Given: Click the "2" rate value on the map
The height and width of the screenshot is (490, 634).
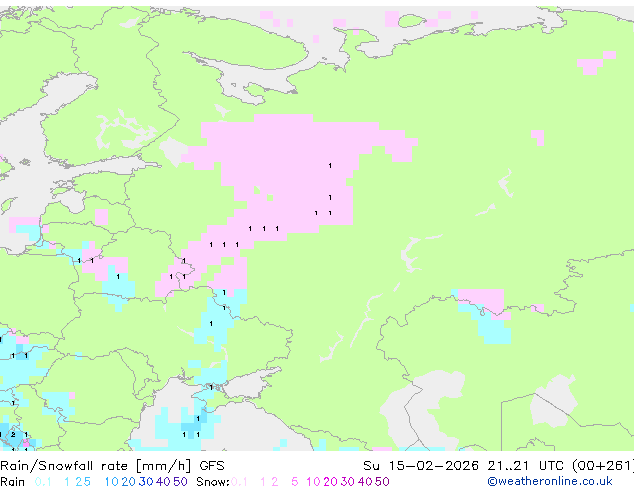Looking at the screenshot, I should (13, 435).
